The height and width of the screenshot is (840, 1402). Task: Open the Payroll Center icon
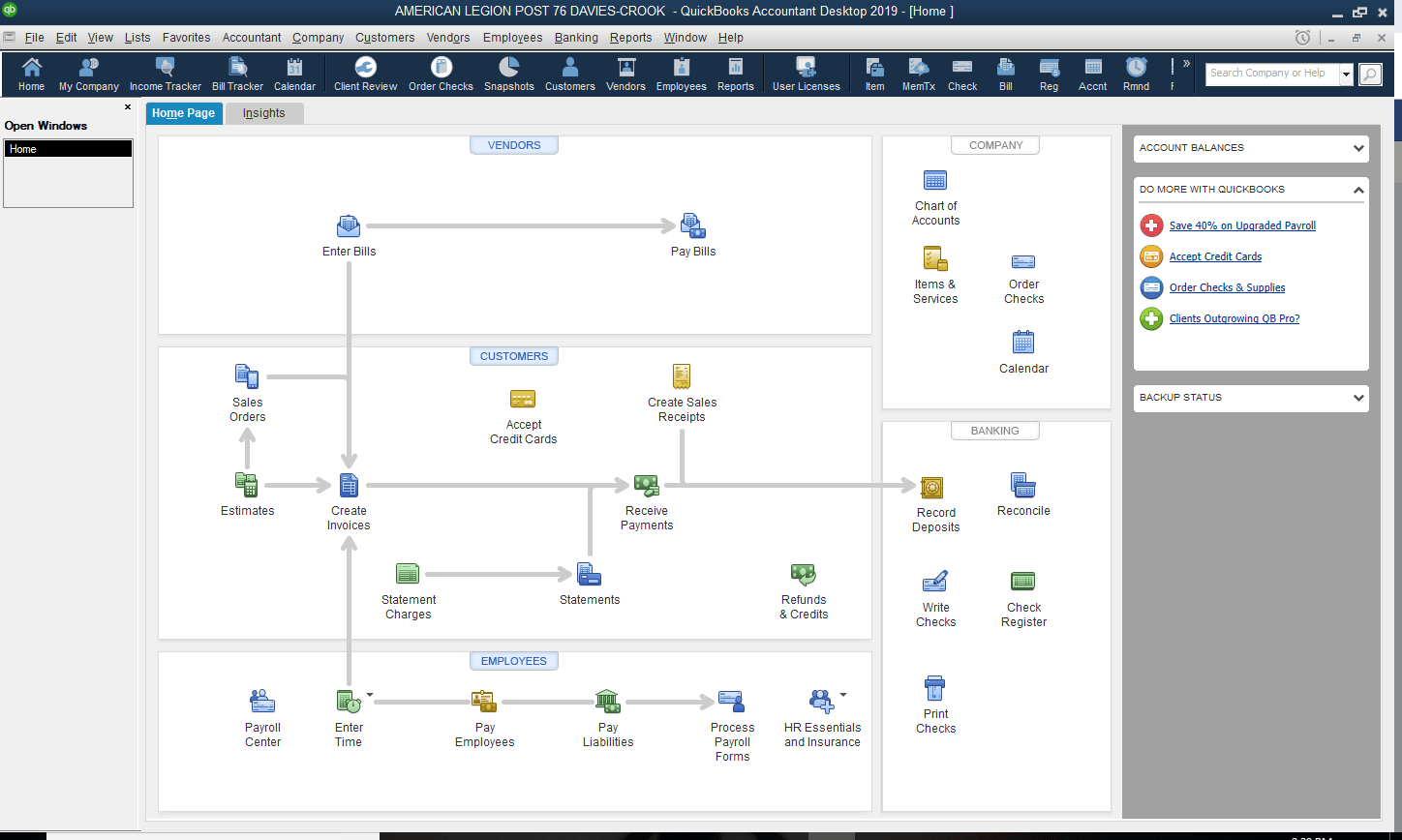tap(262, 702)
